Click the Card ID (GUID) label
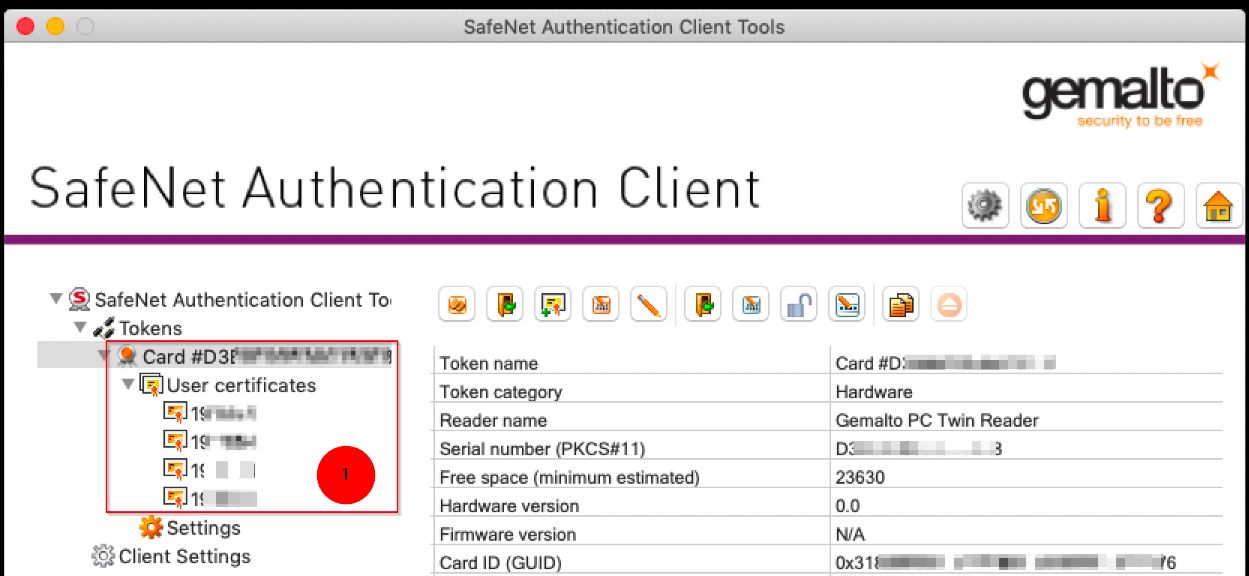 [x=502, y=563]
